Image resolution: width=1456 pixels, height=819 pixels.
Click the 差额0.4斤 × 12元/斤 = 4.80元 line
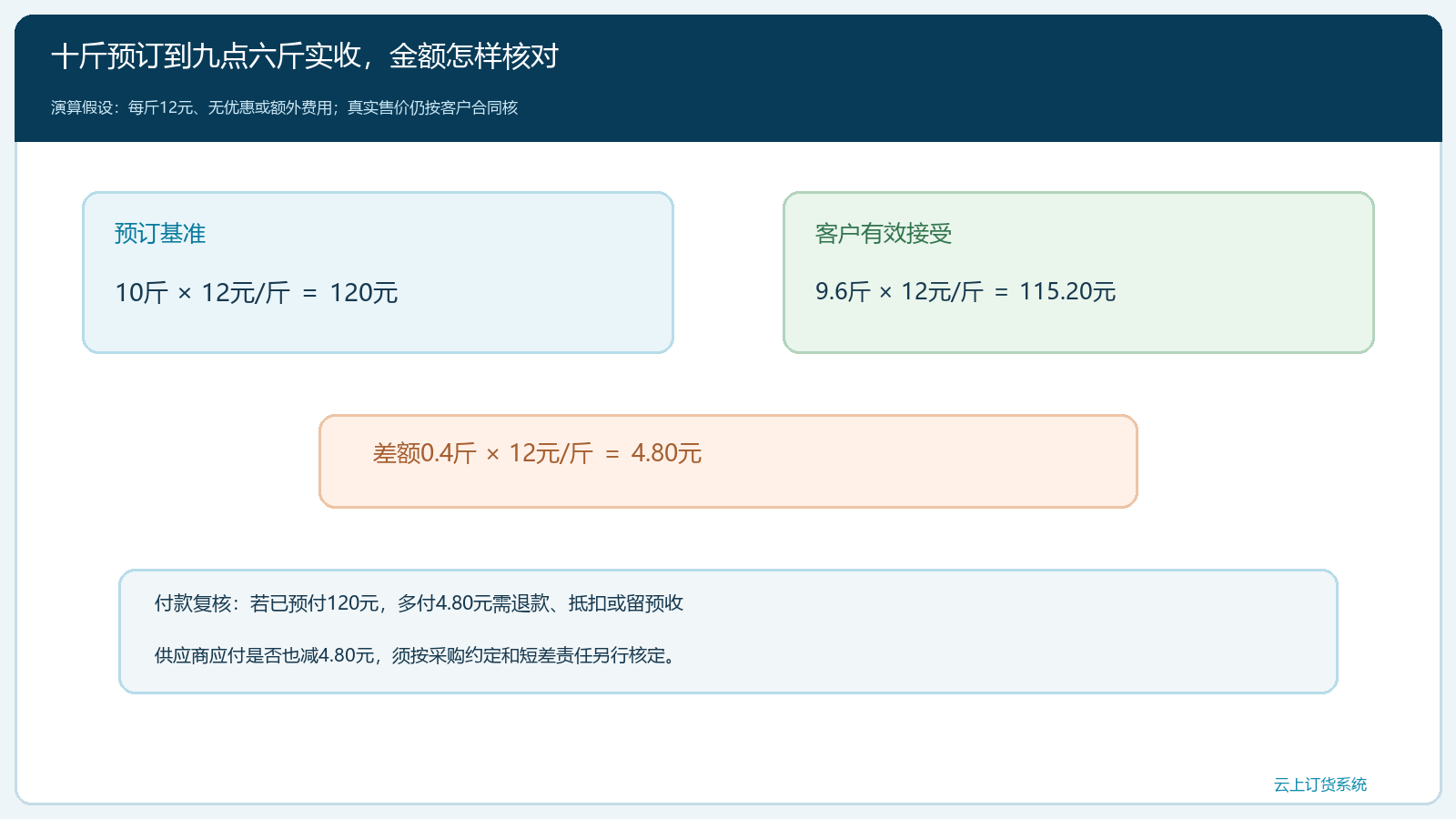point(537,453)
